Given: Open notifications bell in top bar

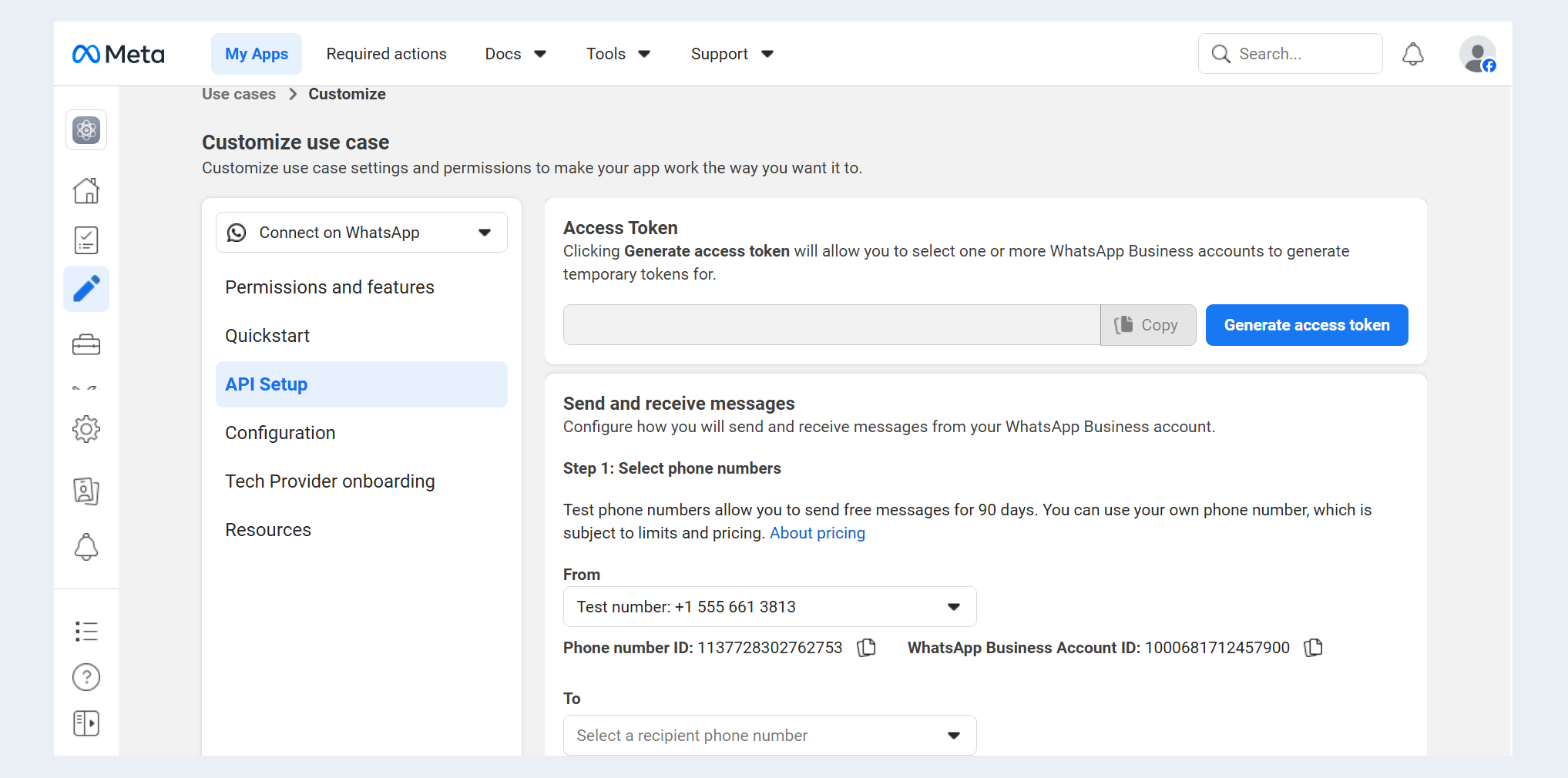Looking at the screenshot, I should point(1413,54).
